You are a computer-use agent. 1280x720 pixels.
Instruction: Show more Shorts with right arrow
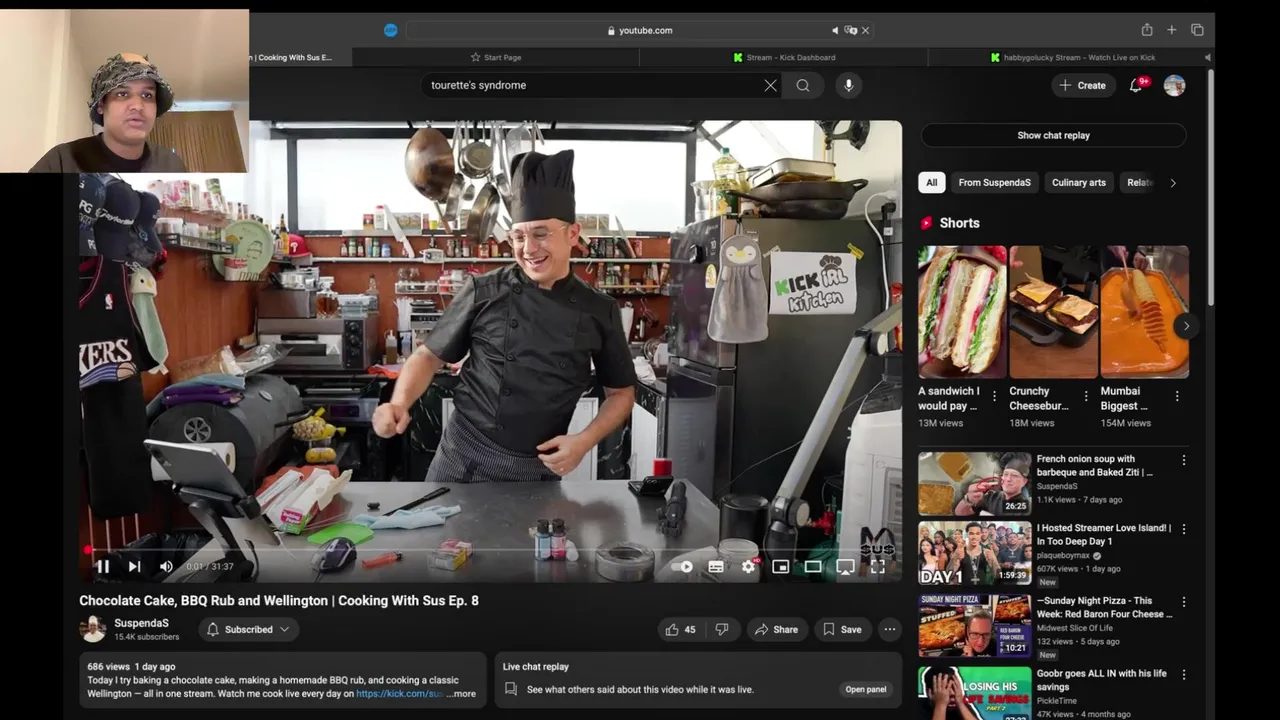[x=1186, y=326]
